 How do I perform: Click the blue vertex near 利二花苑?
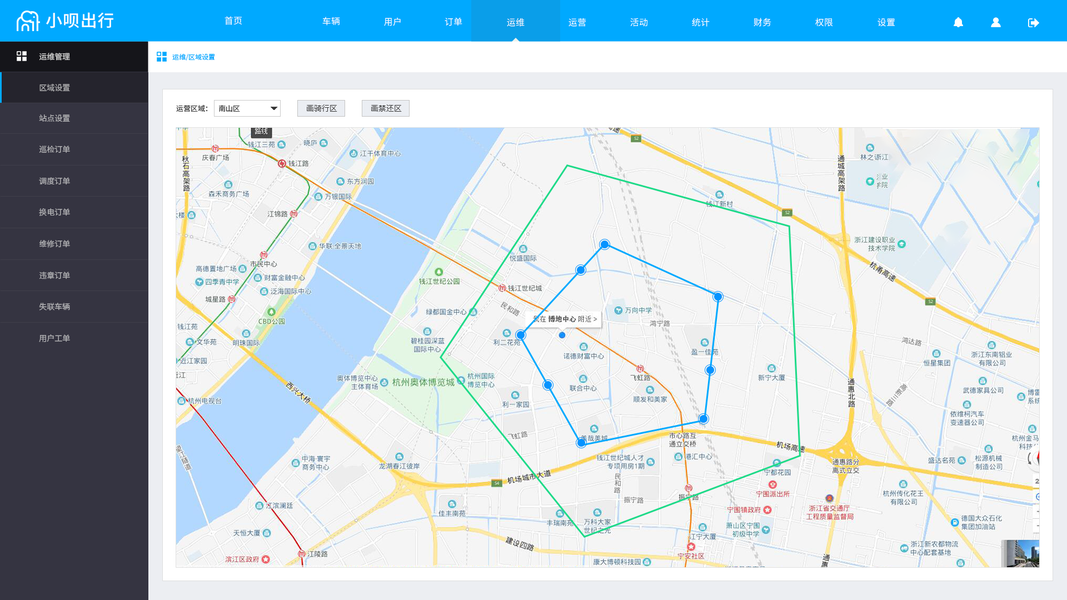(x=521, y=335)
